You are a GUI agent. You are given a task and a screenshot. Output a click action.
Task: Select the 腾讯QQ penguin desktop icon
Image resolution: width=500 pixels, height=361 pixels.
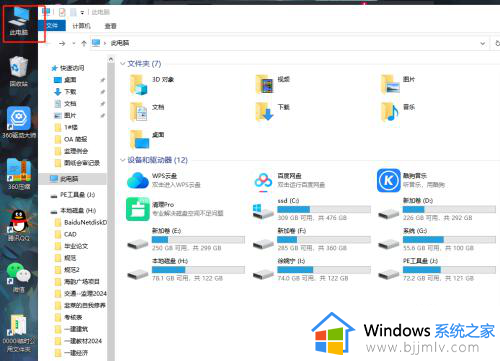pyautogui.click(x=19, y=225)
